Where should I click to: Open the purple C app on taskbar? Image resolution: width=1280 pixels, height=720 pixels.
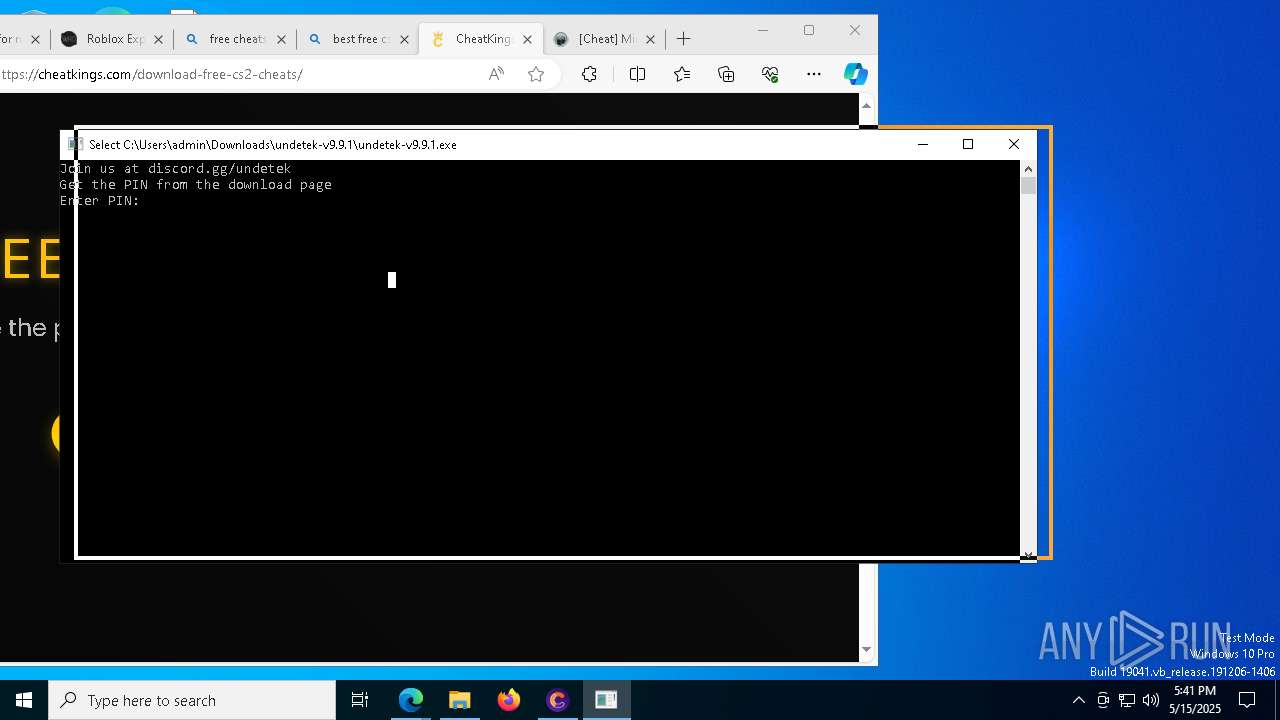pyautogui.click(x=557, y=700)
